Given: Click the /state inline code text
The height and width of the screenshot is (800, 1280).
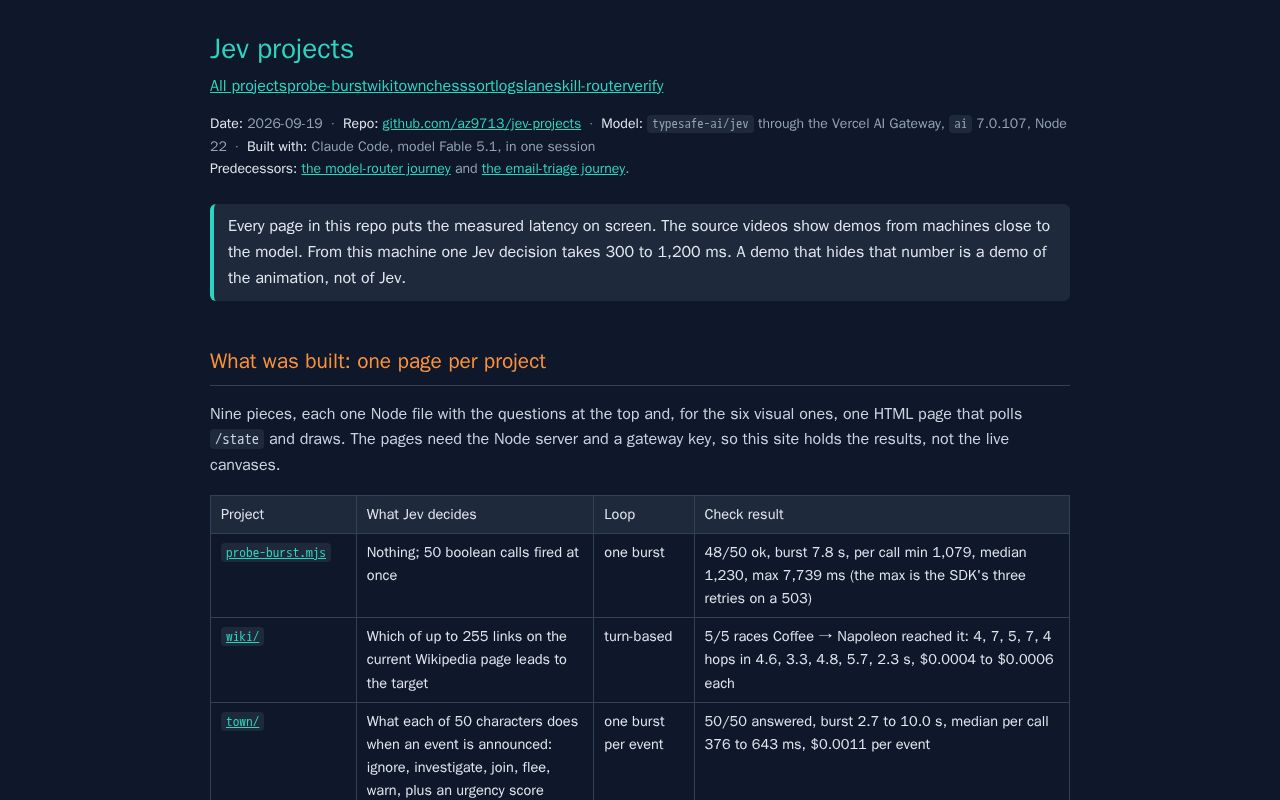Looking at the screenshot, I should 237,439.
